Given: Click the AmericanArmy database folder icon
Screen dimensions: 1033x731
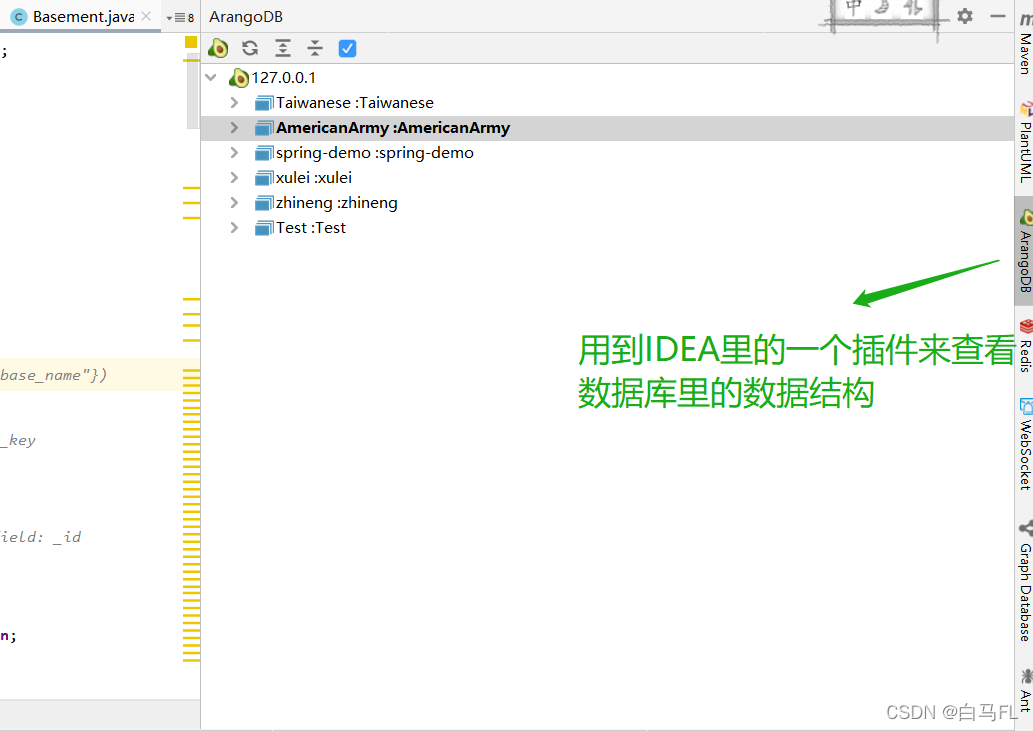Looking at the screenshot, I should coord(264,128).
